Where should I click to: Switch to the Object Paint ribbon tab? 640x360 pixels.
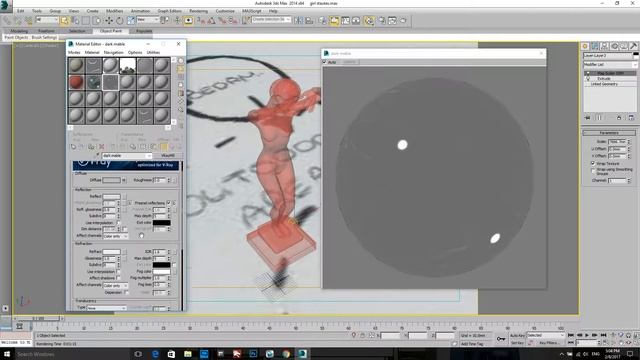coord(111,31)
